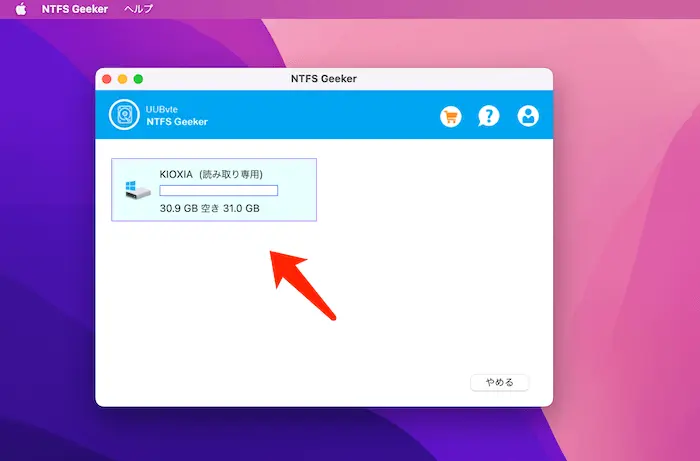This screenshot has height=461, width=700.
Task: Open the ヘルプ menu
Action: coord(138,9)
